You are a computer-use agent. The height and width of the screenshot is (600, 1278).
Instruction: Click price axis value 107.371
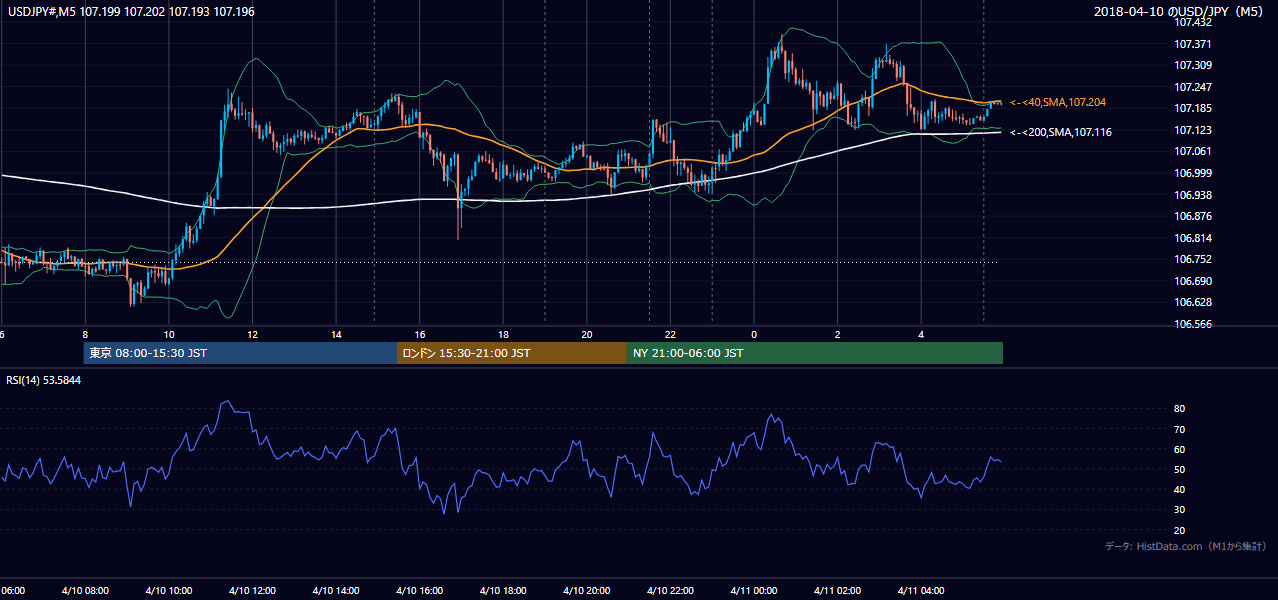[1192, 44]
